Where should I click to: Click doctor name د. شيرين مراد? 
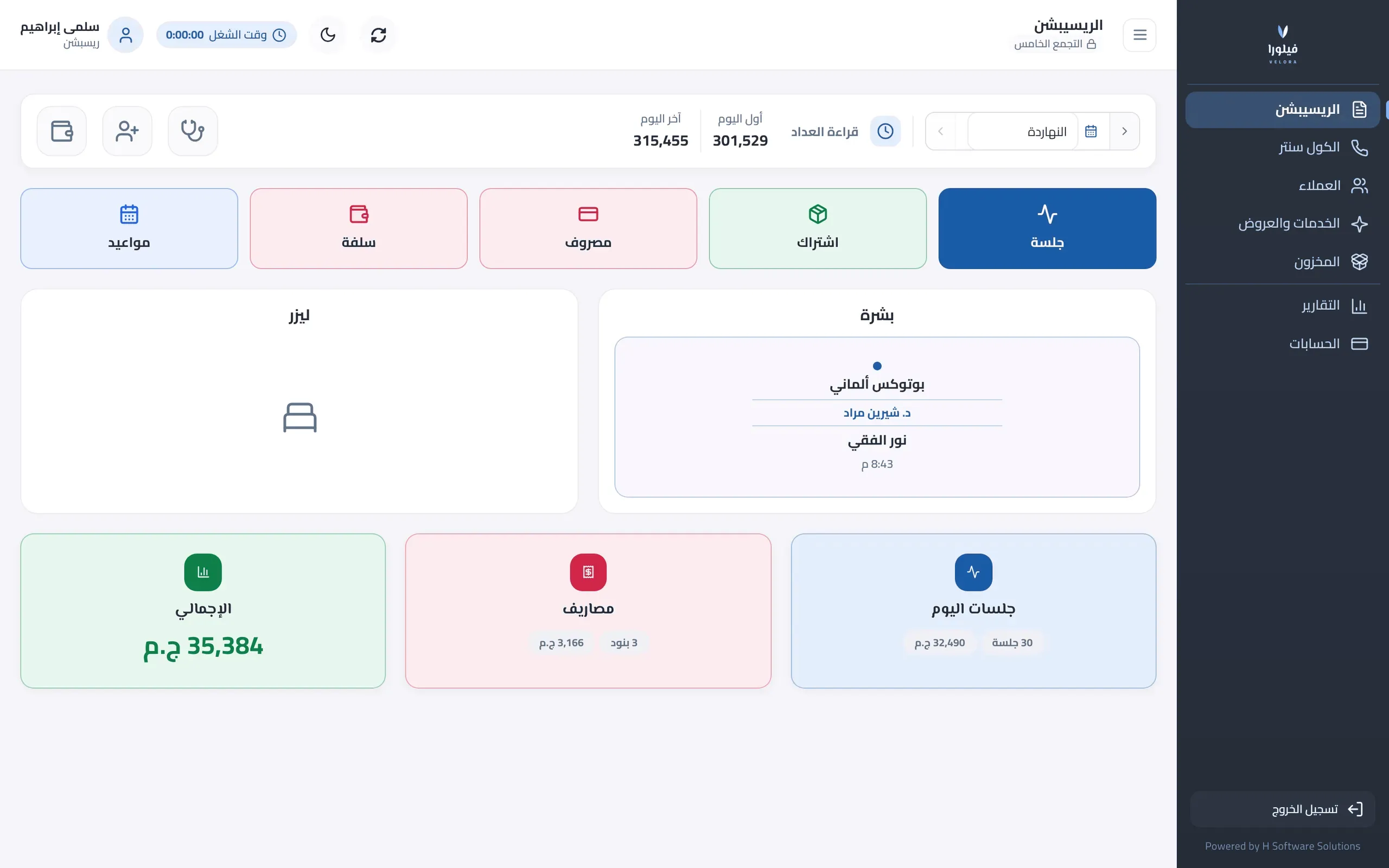(876, 413)
